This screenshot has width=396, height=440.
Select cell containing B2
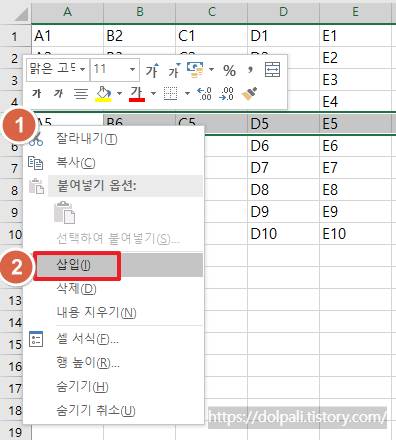click(140, 36)
